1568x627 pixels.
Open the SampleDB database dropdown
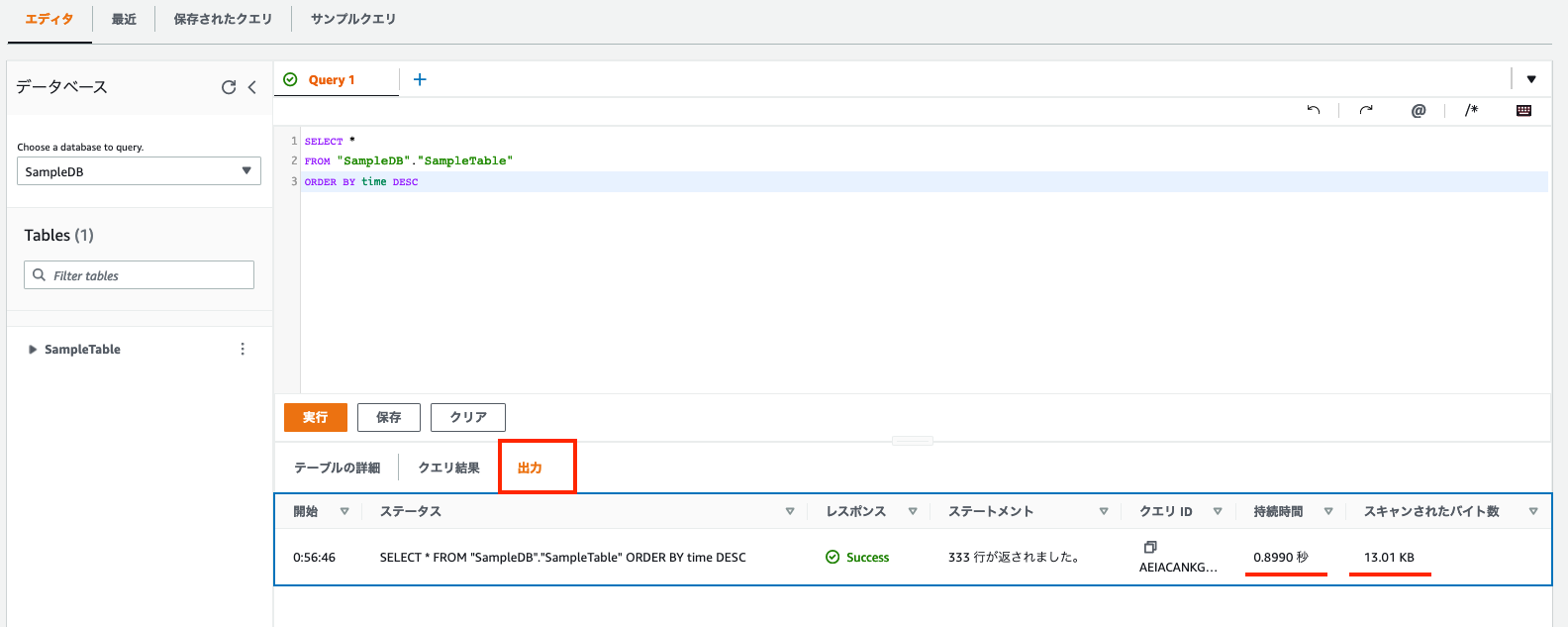point(139,171)
